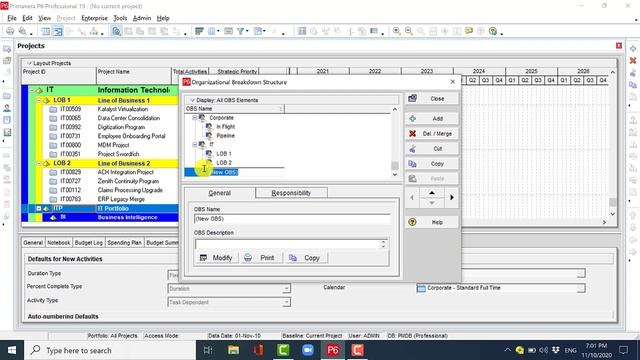Screen dimensions: 640x360
Task: Open the Edit menu
Action: point(27,18)
